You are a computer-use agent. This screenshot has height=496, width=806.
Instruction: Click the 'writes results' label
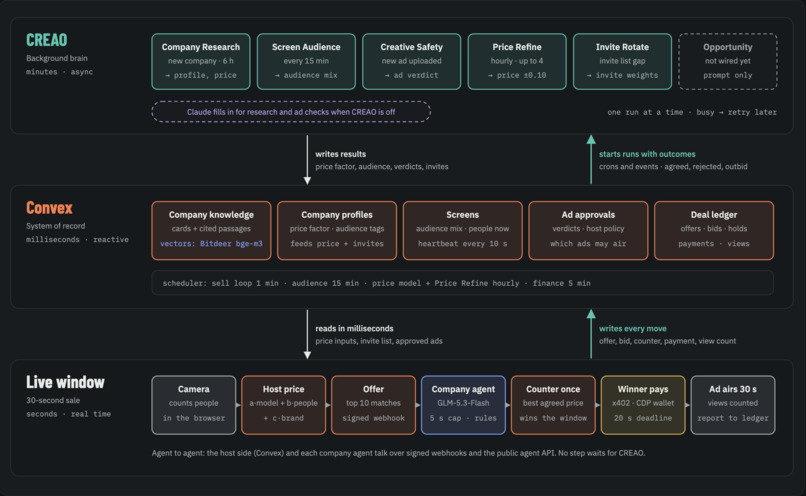pos(341,154)
